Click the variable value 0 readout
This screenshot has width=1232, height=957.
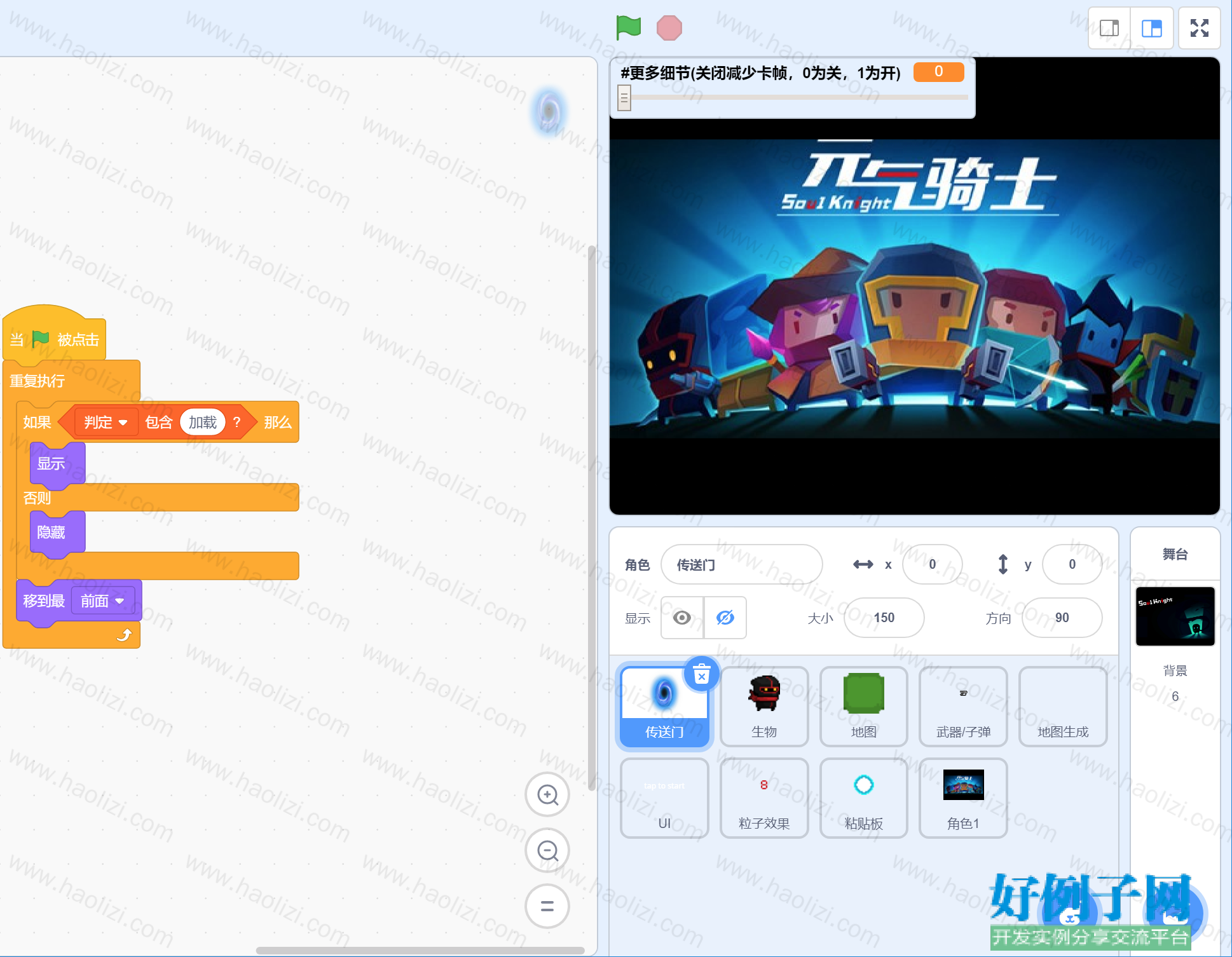pos(939,72)
